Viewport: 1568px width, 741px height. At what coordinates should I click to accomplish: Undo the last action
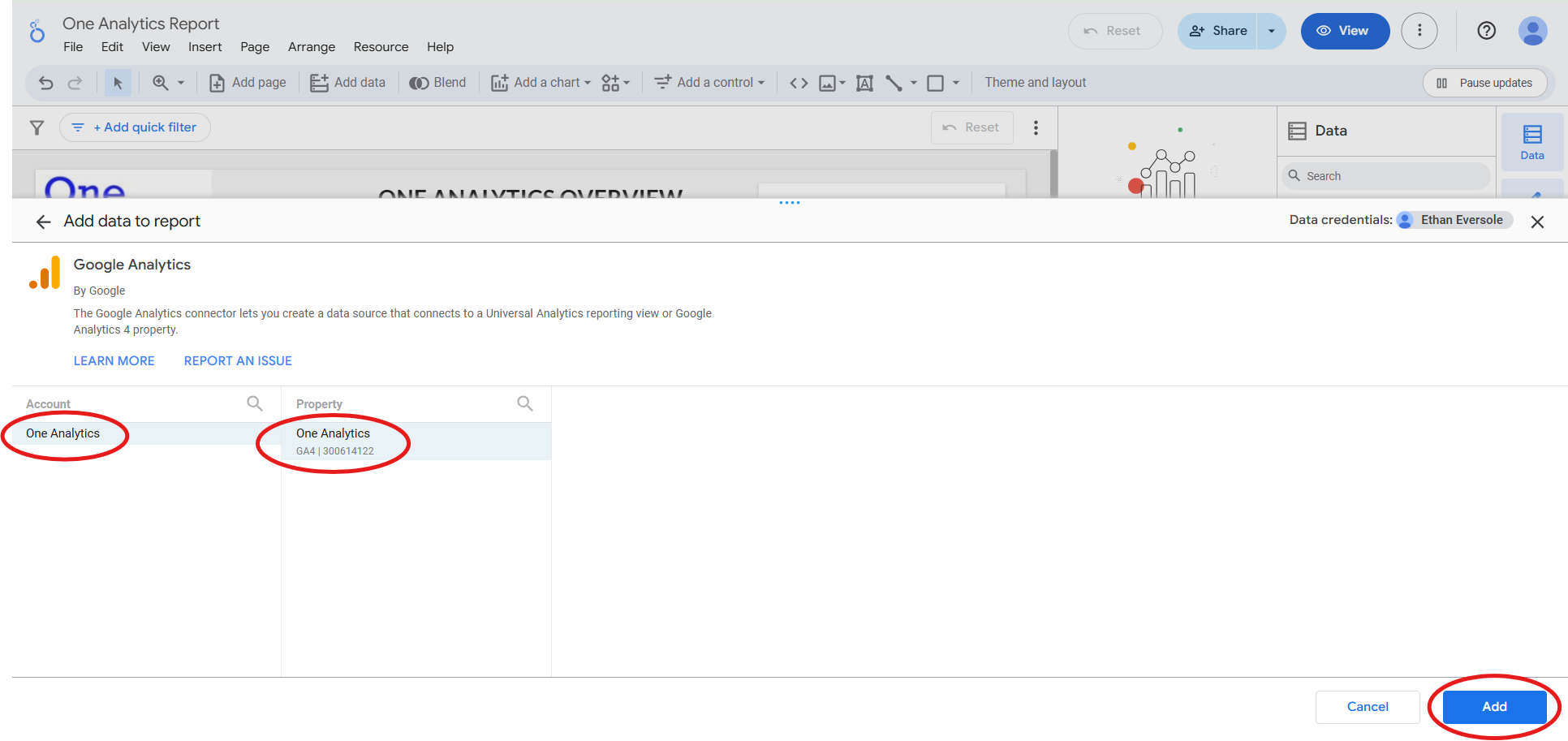click(46, 83)
